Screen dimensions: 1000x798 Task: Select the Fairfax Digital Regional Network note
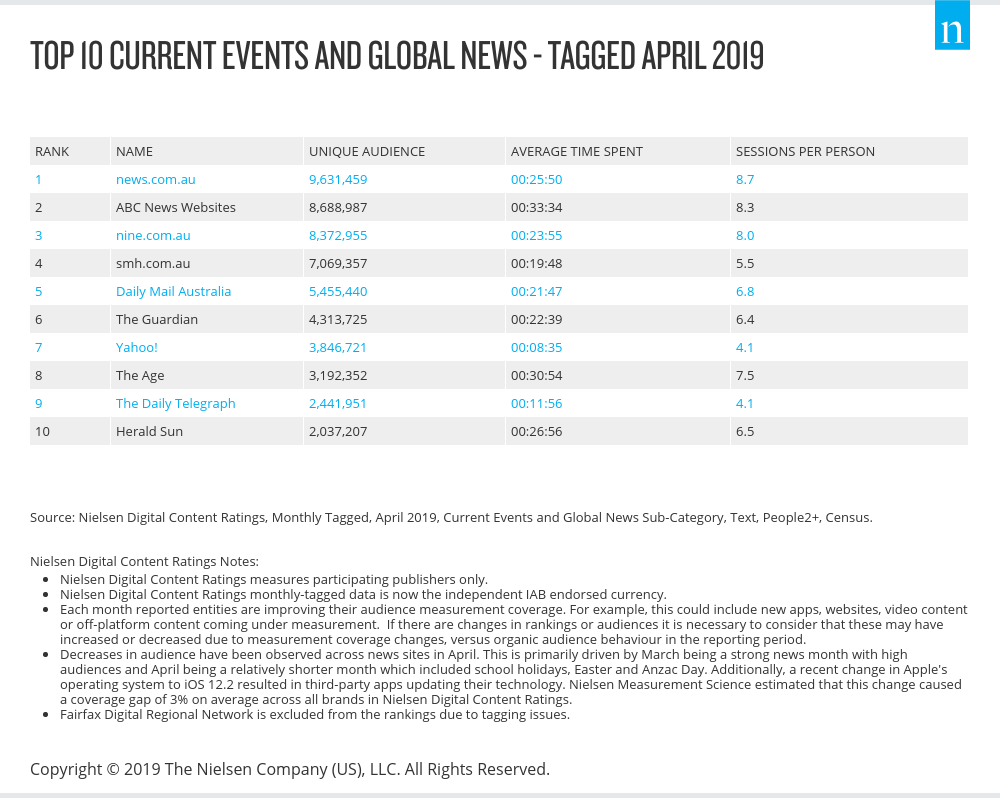[x=315, y=714]
